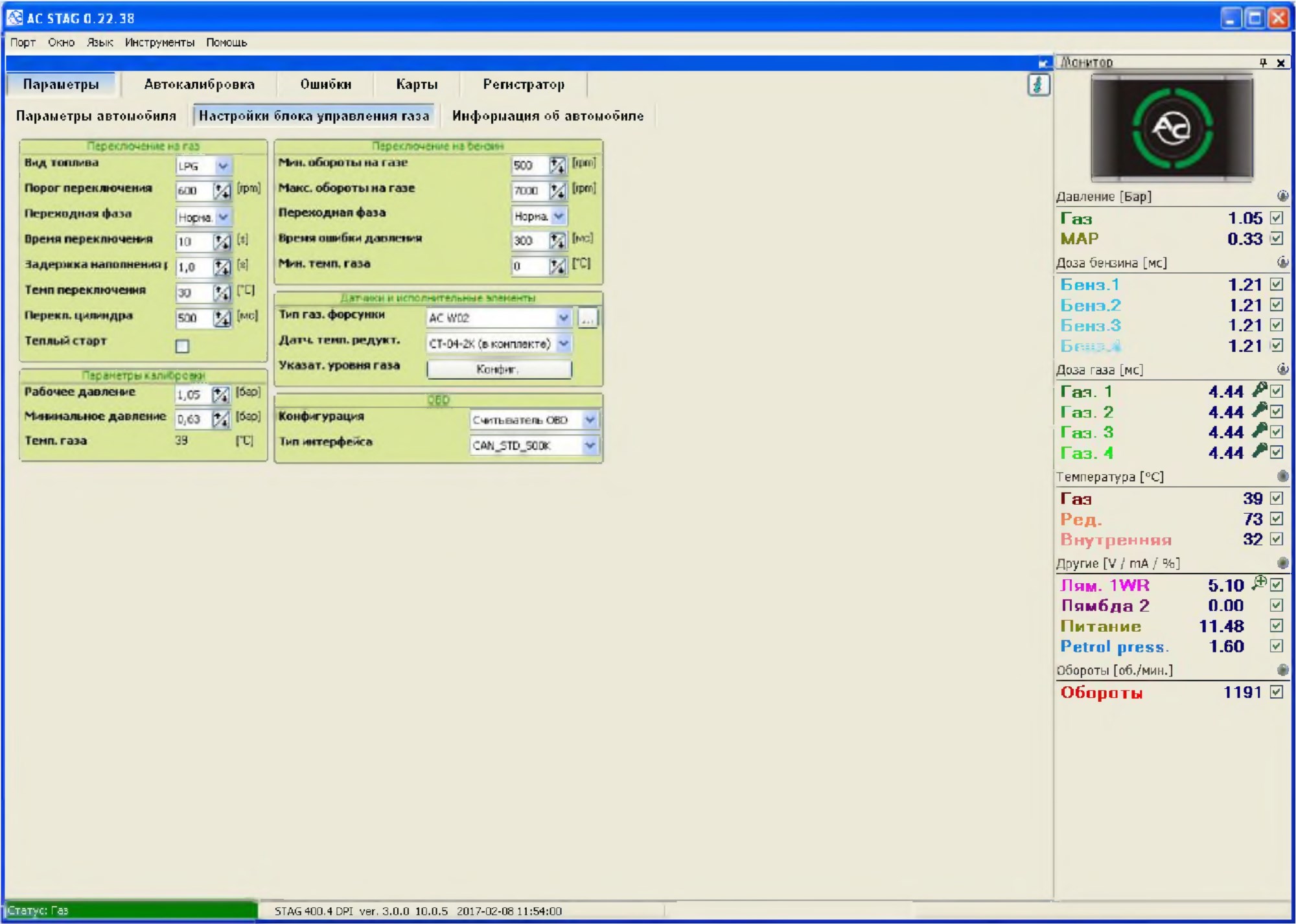Open settings icon for Доза бензина group
1296x924 pixels.
tap(1282, 262)
